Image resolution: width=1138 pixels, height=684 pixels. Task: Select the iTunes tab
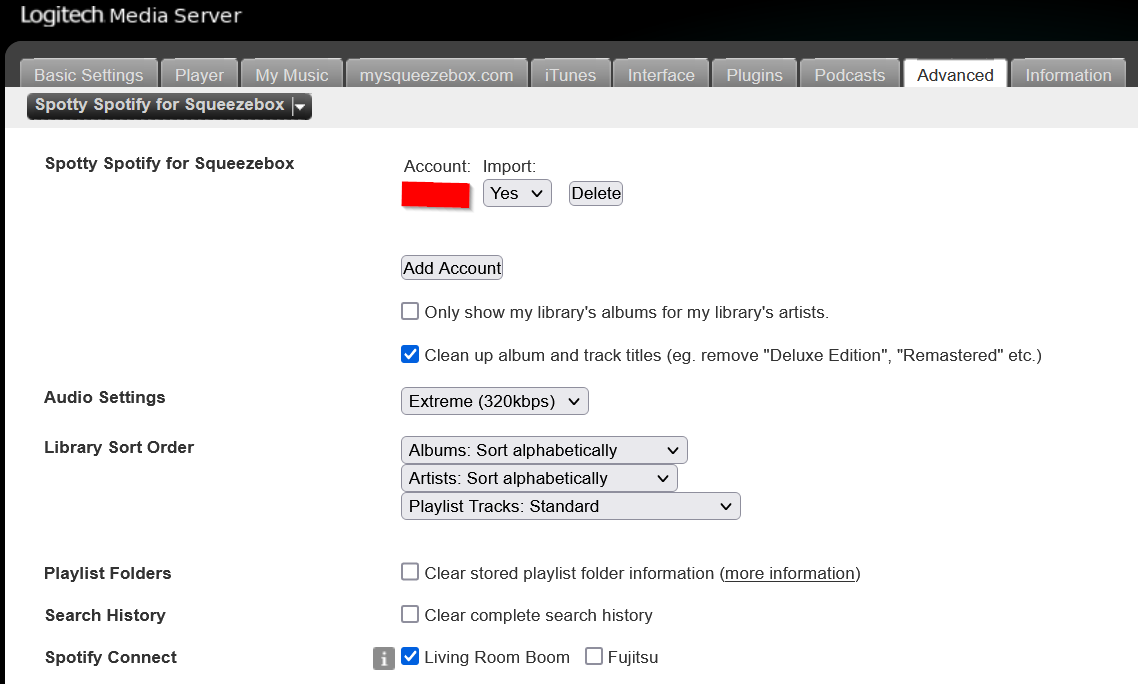tap(570, 75)
